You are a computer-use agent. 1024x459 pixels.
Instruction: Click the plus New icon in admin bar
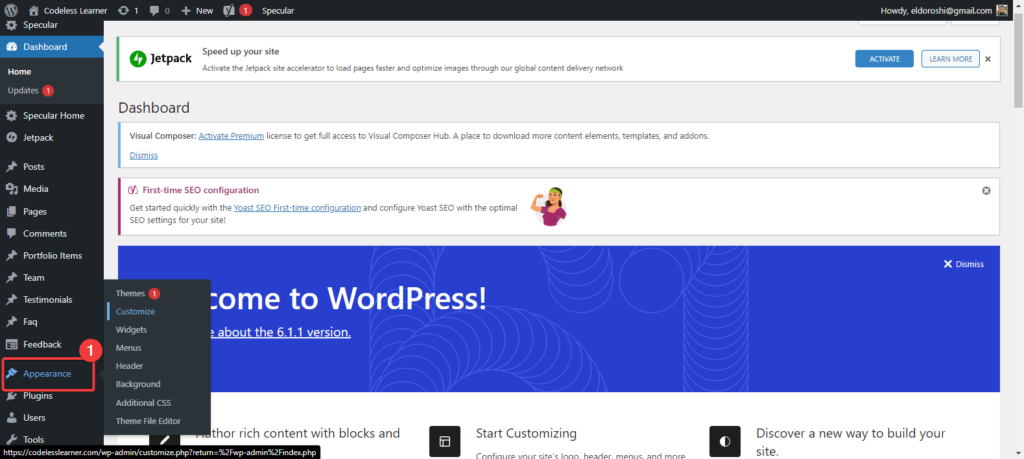[x=185, y=10]
